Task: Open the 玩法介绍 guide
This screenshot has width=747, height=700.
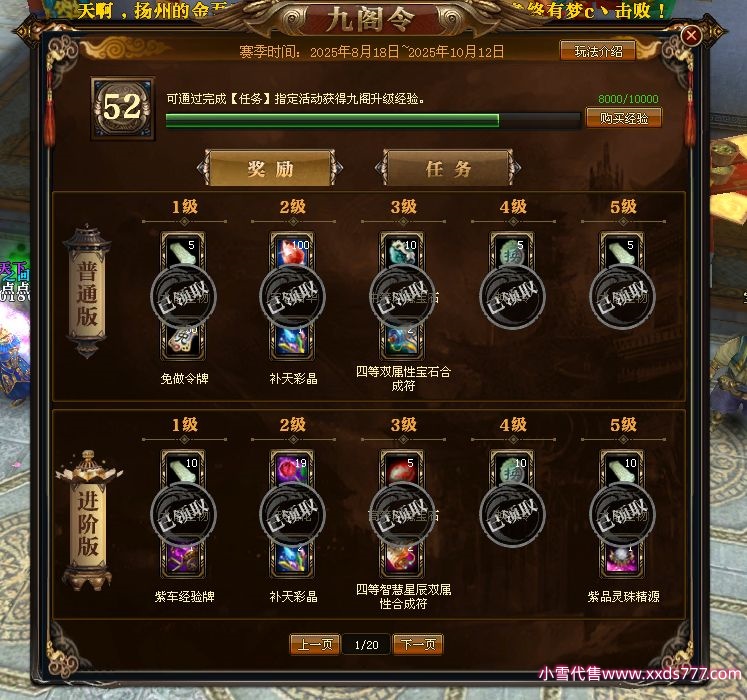Action: (598, 51)
